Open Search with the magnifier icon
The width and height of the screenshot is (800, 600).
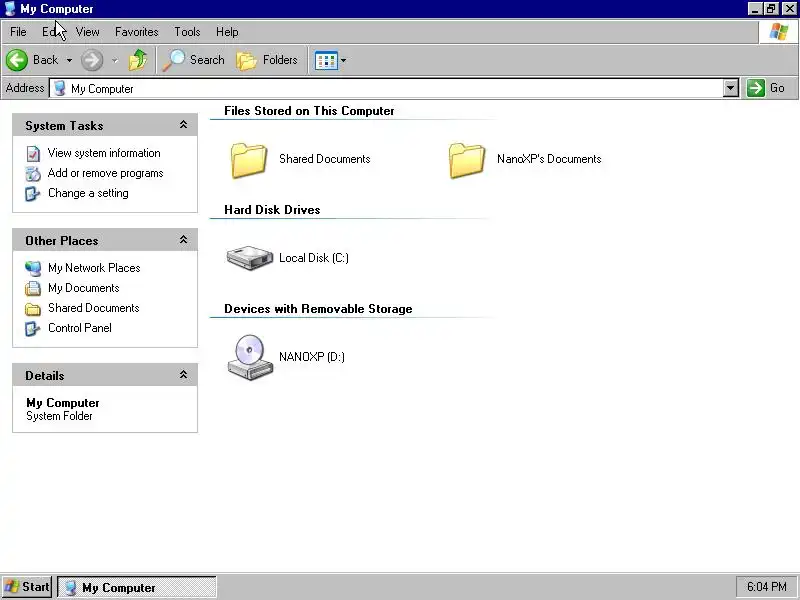[x=173, y=60]
